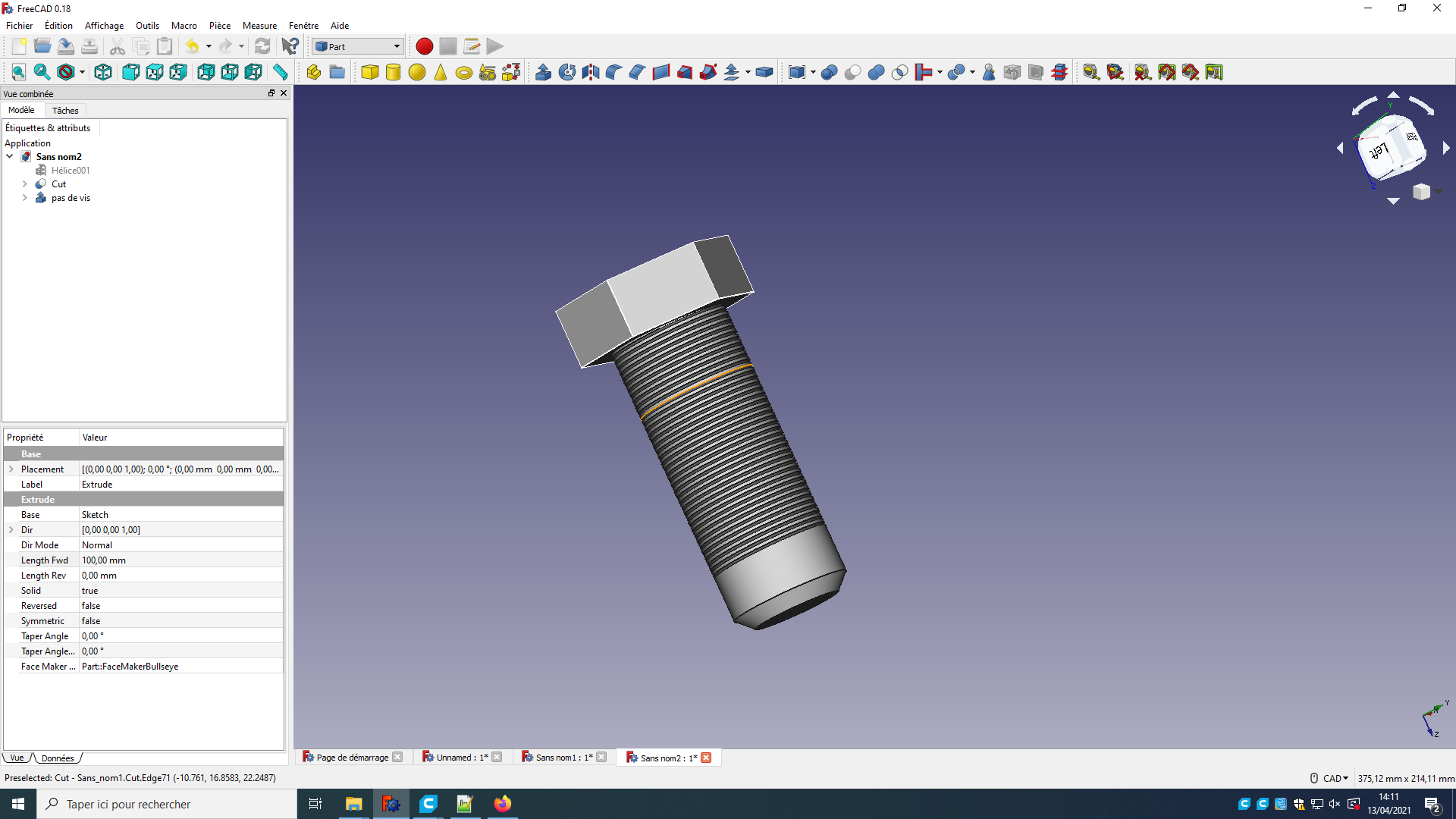Create a cone primitive
Viewport: 1456px width, 819px height.
coord(441,72)
